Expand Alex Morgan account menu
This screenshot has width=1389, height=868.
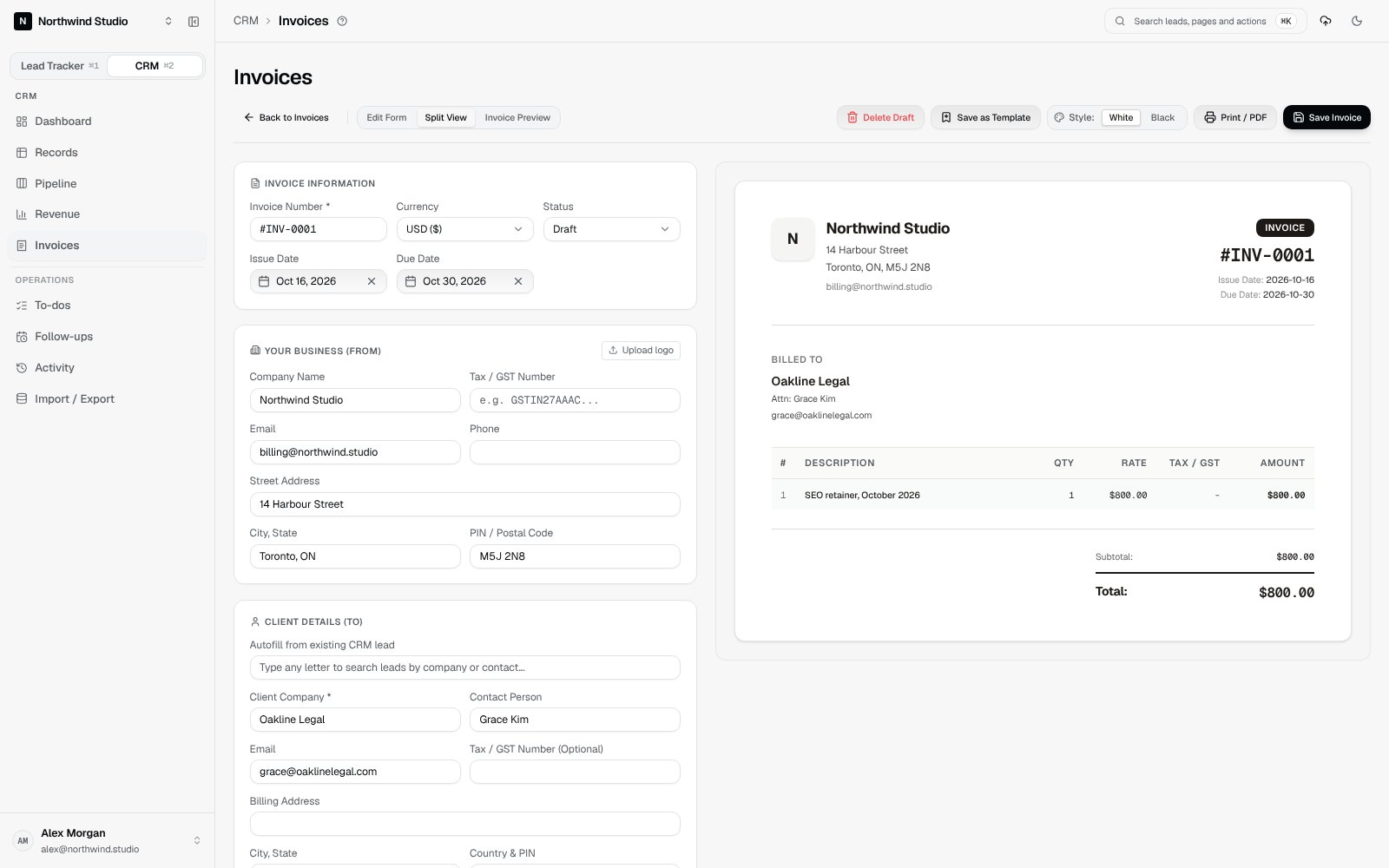coord(108,840)
